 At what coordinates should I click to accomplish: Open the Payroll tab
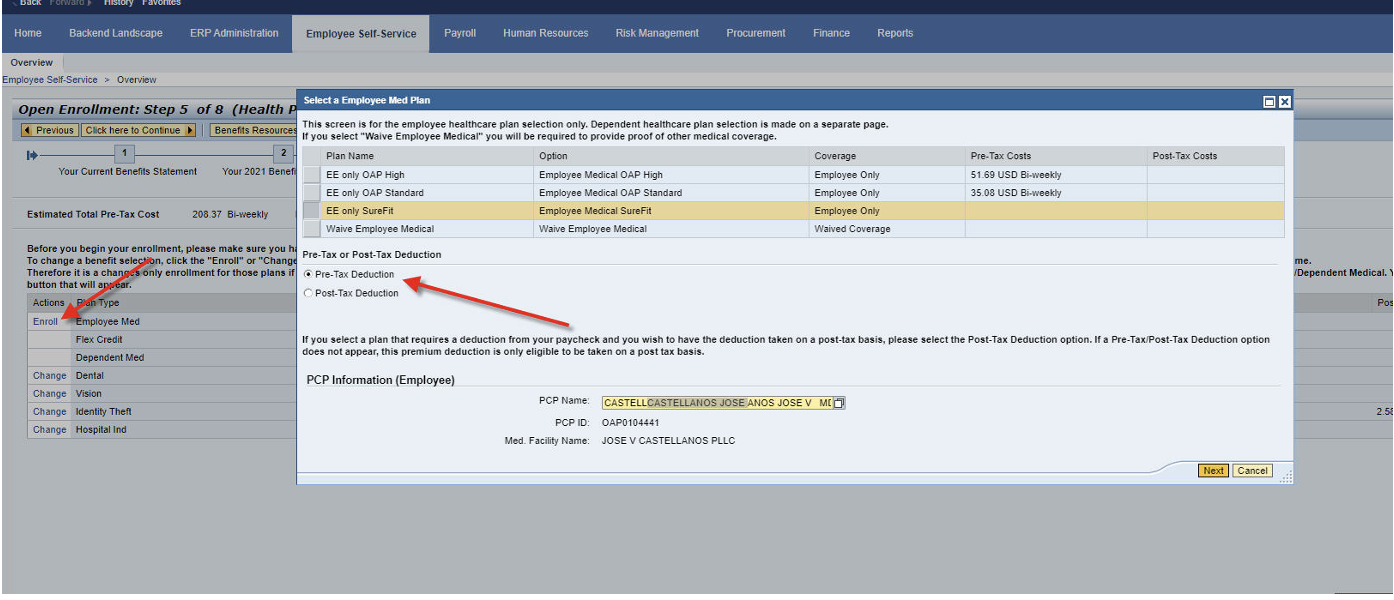[460, 33]
